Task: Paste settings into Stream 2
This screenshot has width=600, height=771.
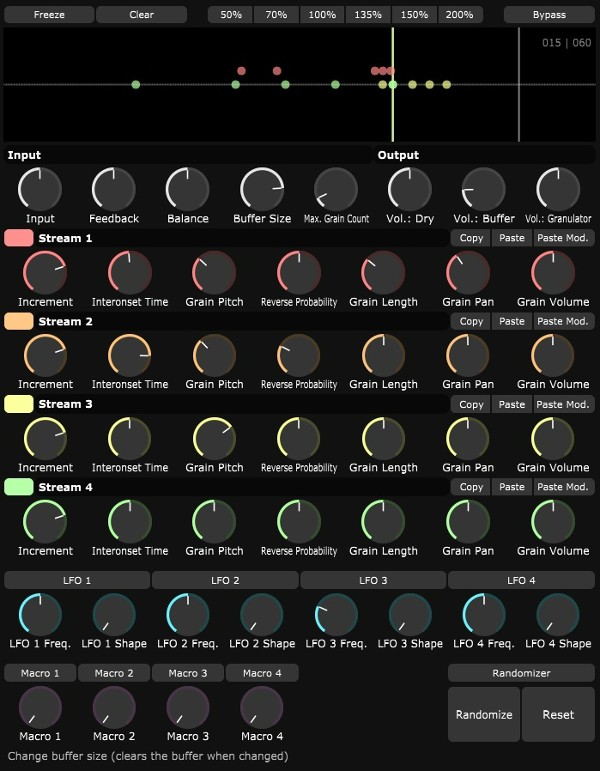Action: click(511, 321)
